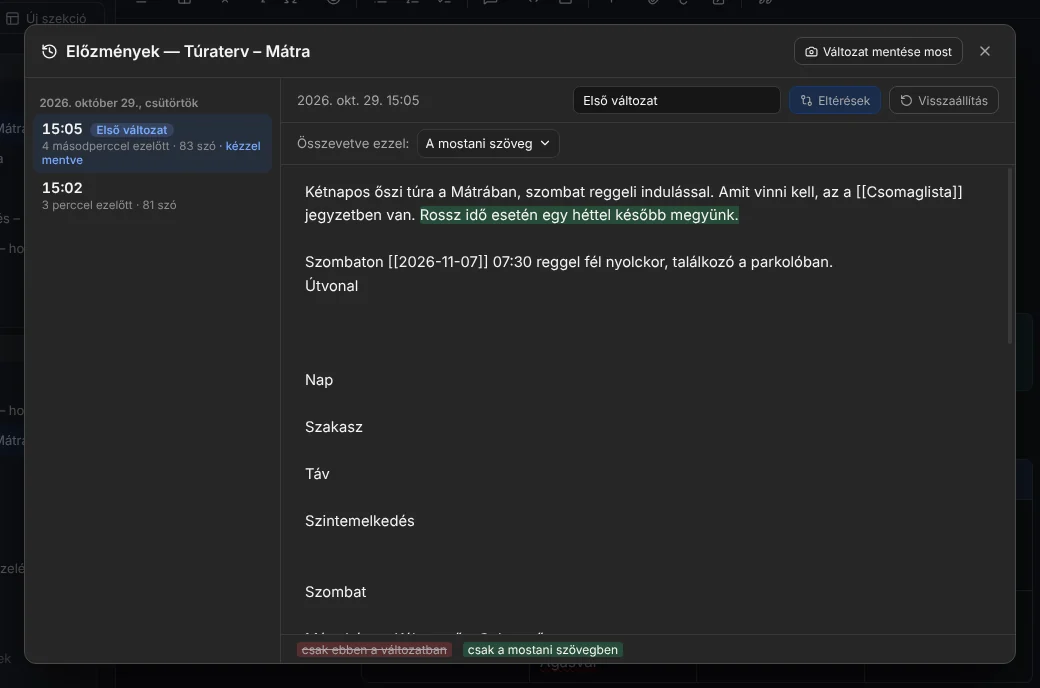This screenshot has width=1040, height=688.
Task: Close the Előzmények dialog
Action: coord(985,52)
